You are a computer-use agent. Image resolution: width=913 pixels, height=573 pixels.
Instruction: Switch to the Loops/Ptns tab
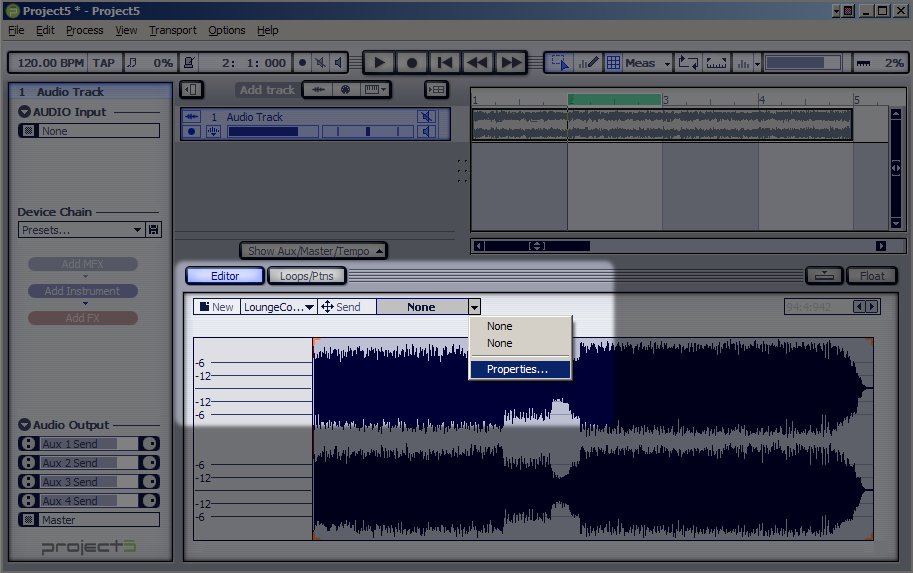pyautogui.click(x=306, y=276)
